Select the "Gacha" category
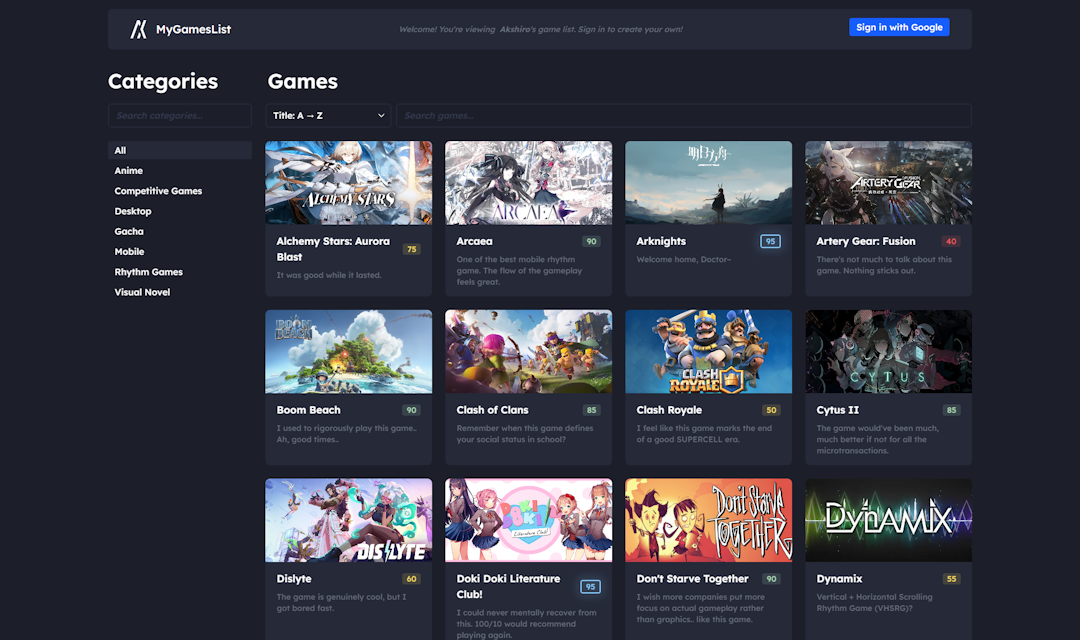 point(128,231)
